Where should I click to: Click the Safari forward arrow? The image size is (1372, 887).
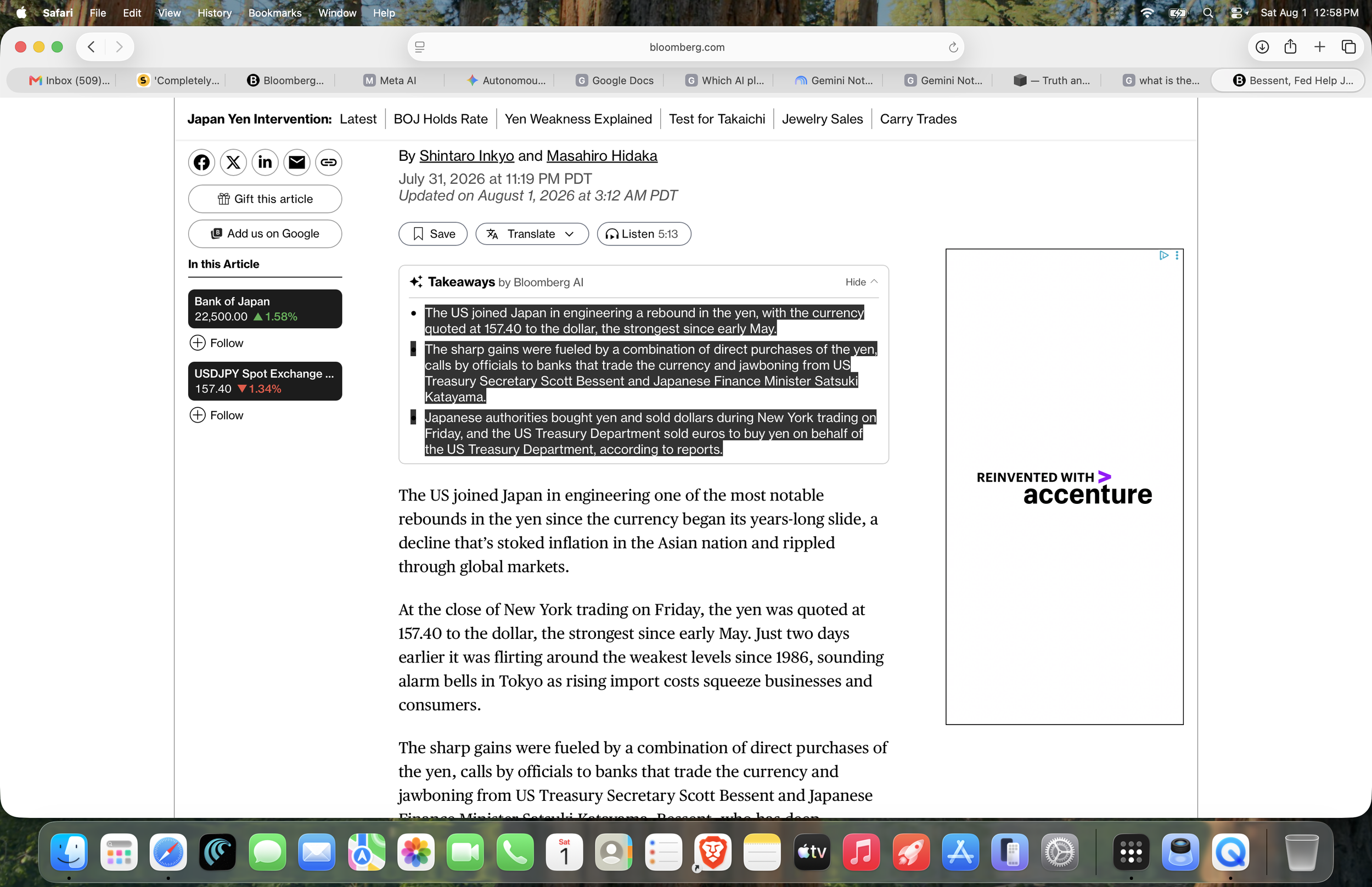[x=119, y=47]
